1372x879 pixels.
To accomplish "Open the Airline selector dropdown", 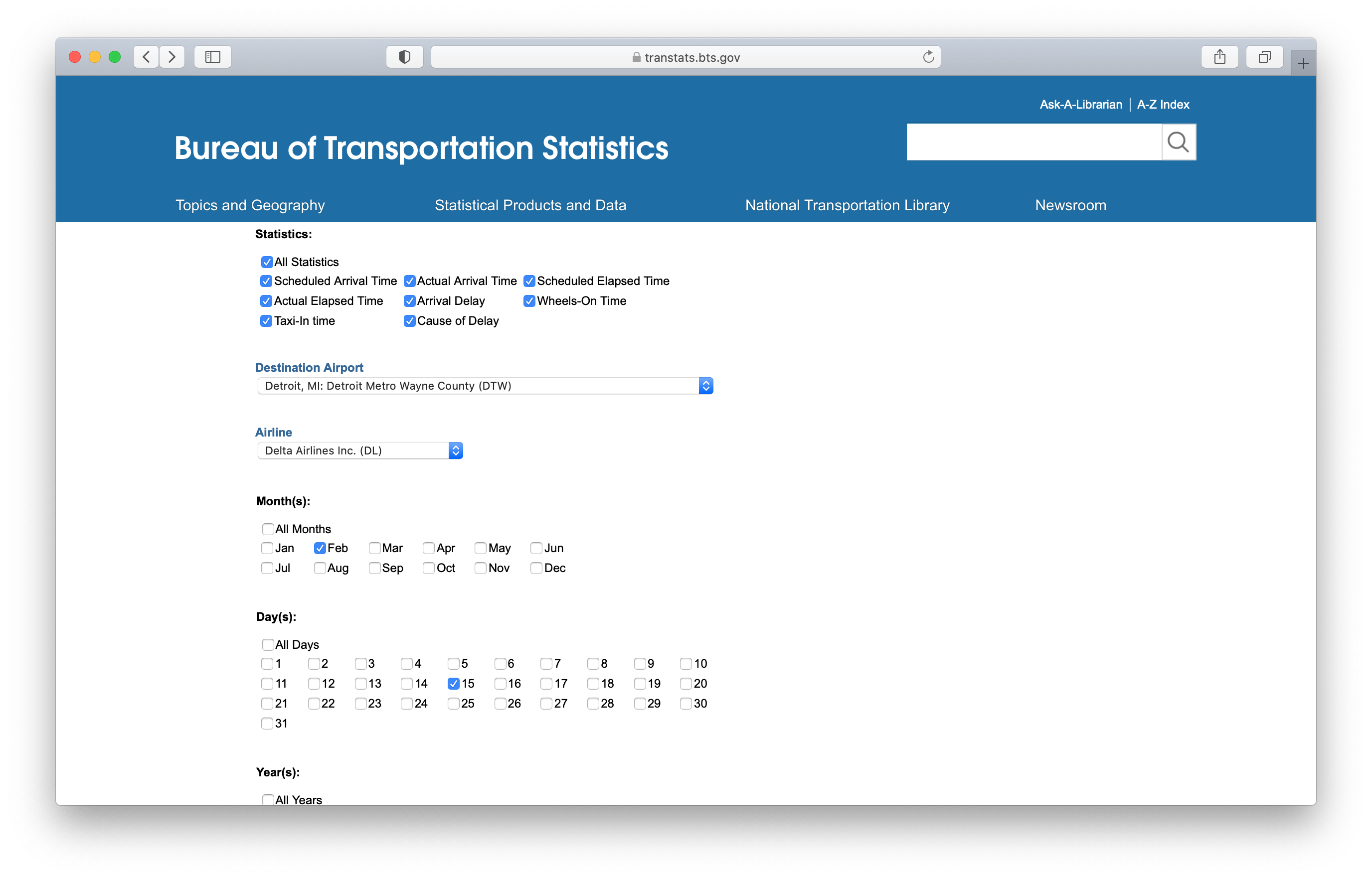I will click(455, 450).
